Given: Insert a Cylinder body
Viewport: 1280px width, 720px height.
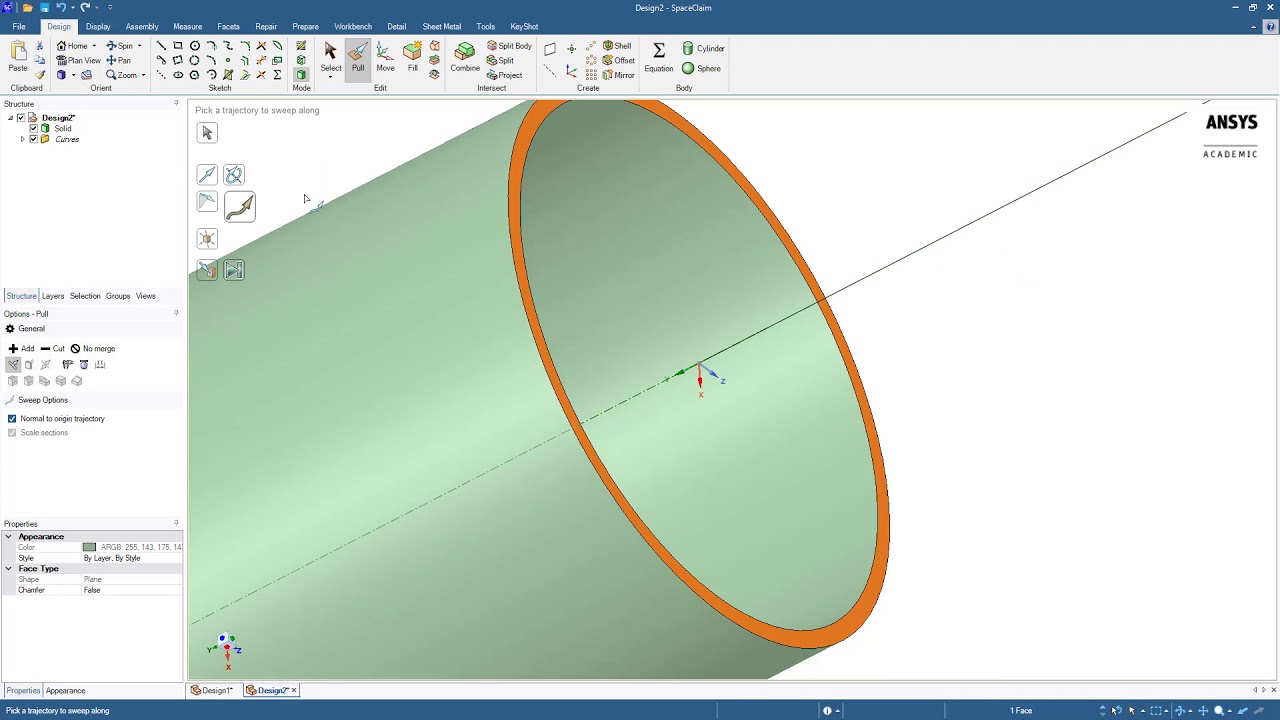Looking at the screenshot, I should click(x=703, y=48).
